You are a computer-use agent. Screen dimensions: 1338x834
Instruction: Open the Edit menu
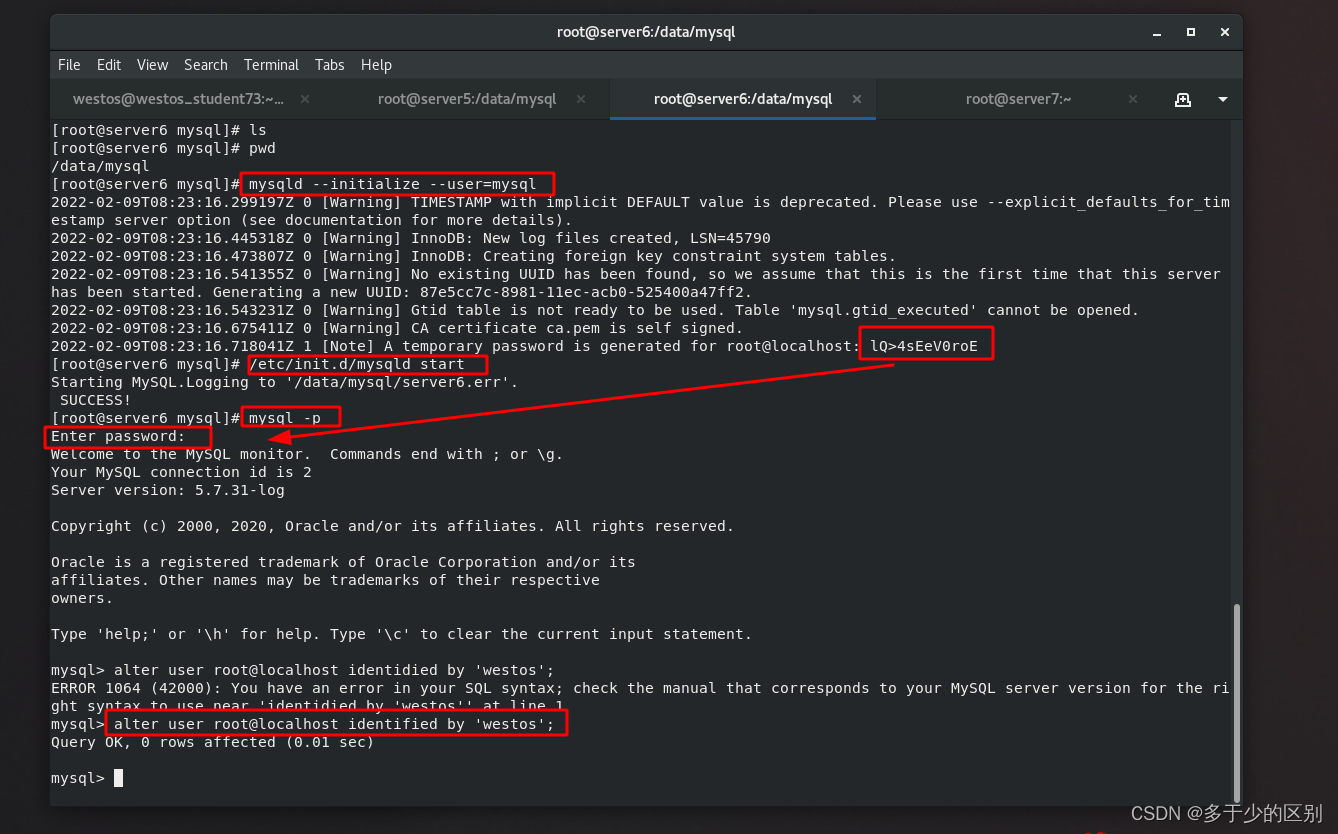point(108,64)
